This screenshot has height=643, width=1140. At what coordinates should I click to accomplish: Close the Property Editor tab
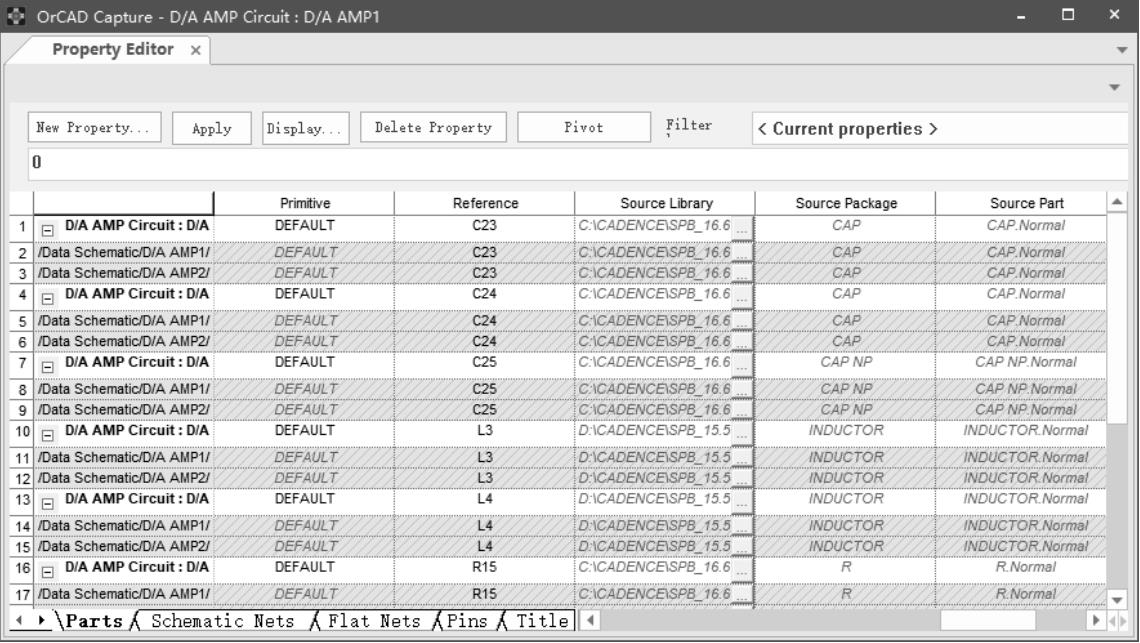click(196, 50)
